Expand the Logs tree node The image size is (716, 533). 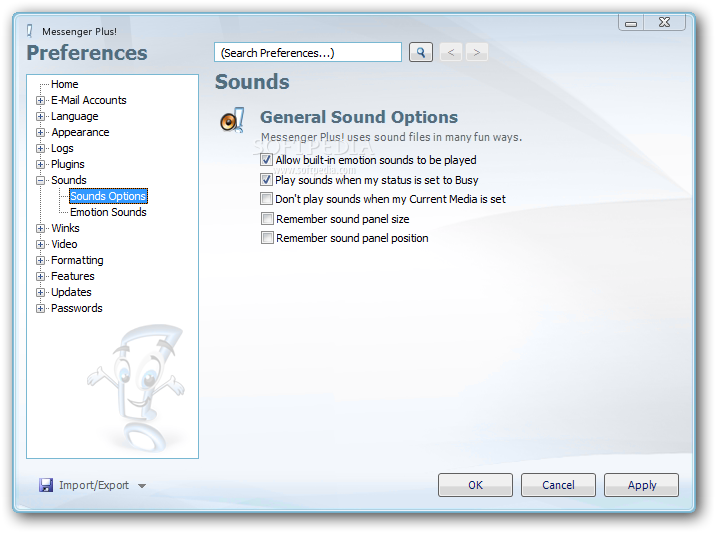click(41, 148)
